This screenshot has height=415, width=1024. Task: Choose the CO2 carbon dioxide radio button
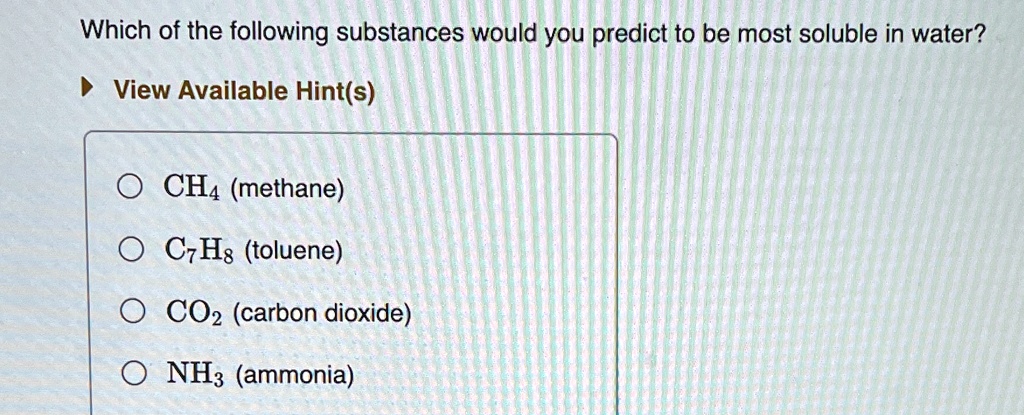(x=133, y=313)
